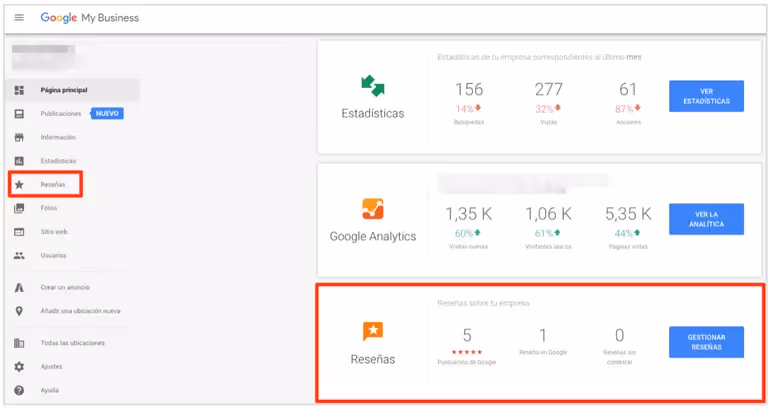Open Fotos in the sidebar
770x408 pixels.
[49, 208]
